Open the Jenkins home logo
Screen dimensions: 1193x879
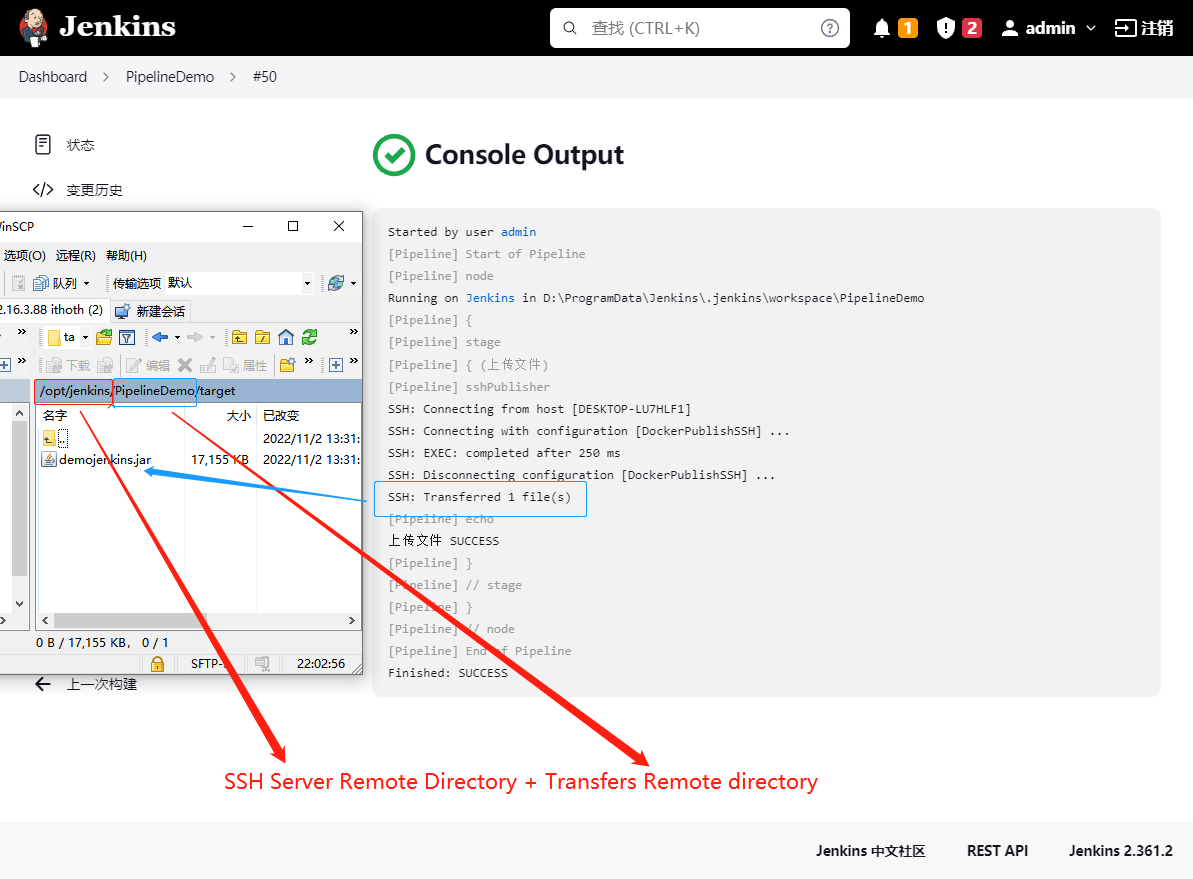(x=97, y=27)
